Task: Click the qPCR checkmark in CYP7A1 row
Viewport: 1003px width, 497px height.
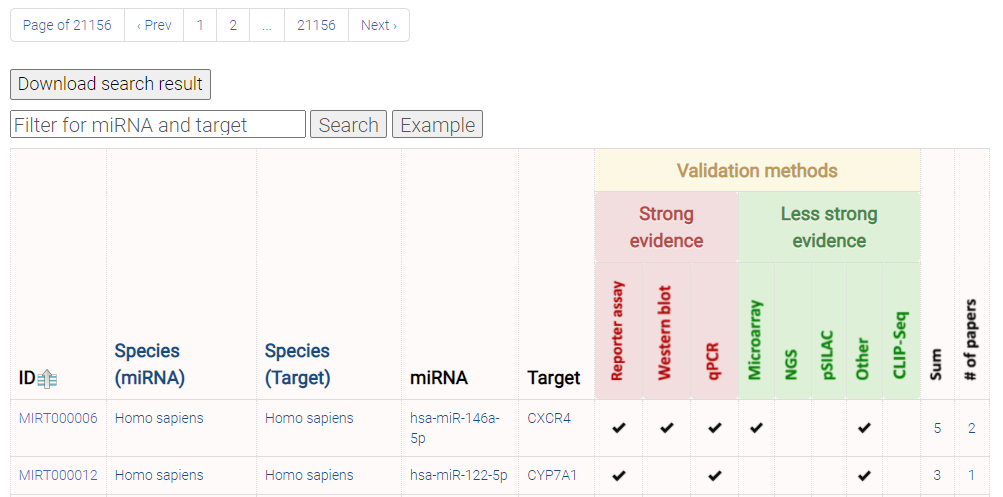Action: point(715,476)
